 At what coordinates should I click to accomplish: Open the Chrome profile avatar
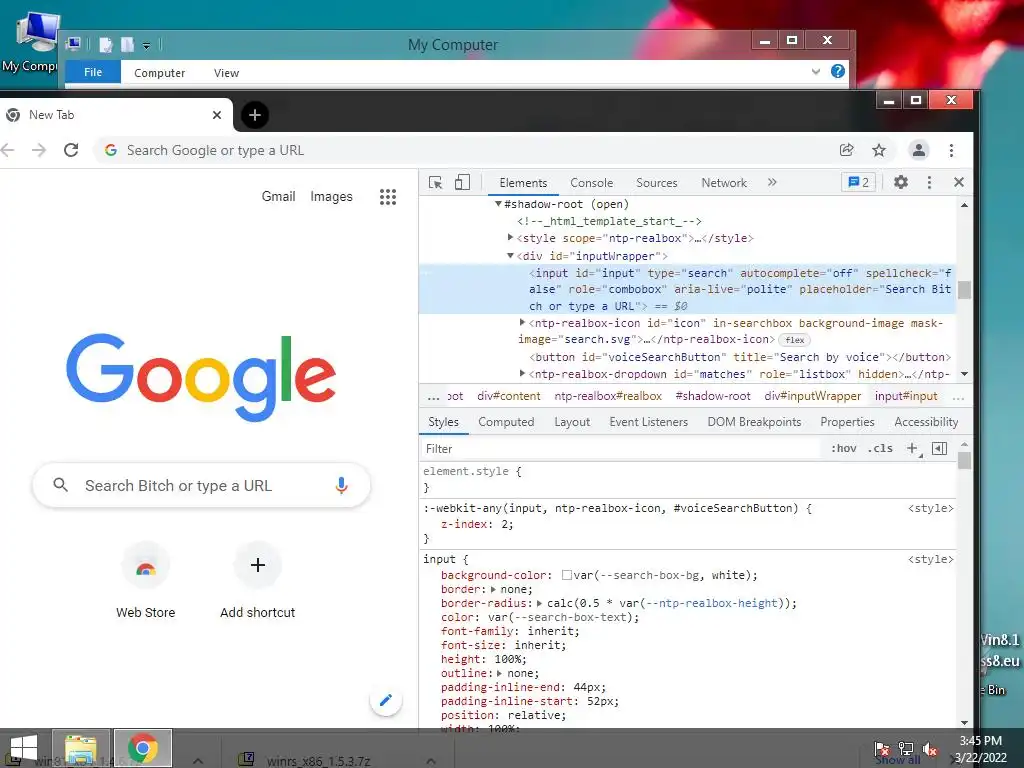[x=919, y=150]
